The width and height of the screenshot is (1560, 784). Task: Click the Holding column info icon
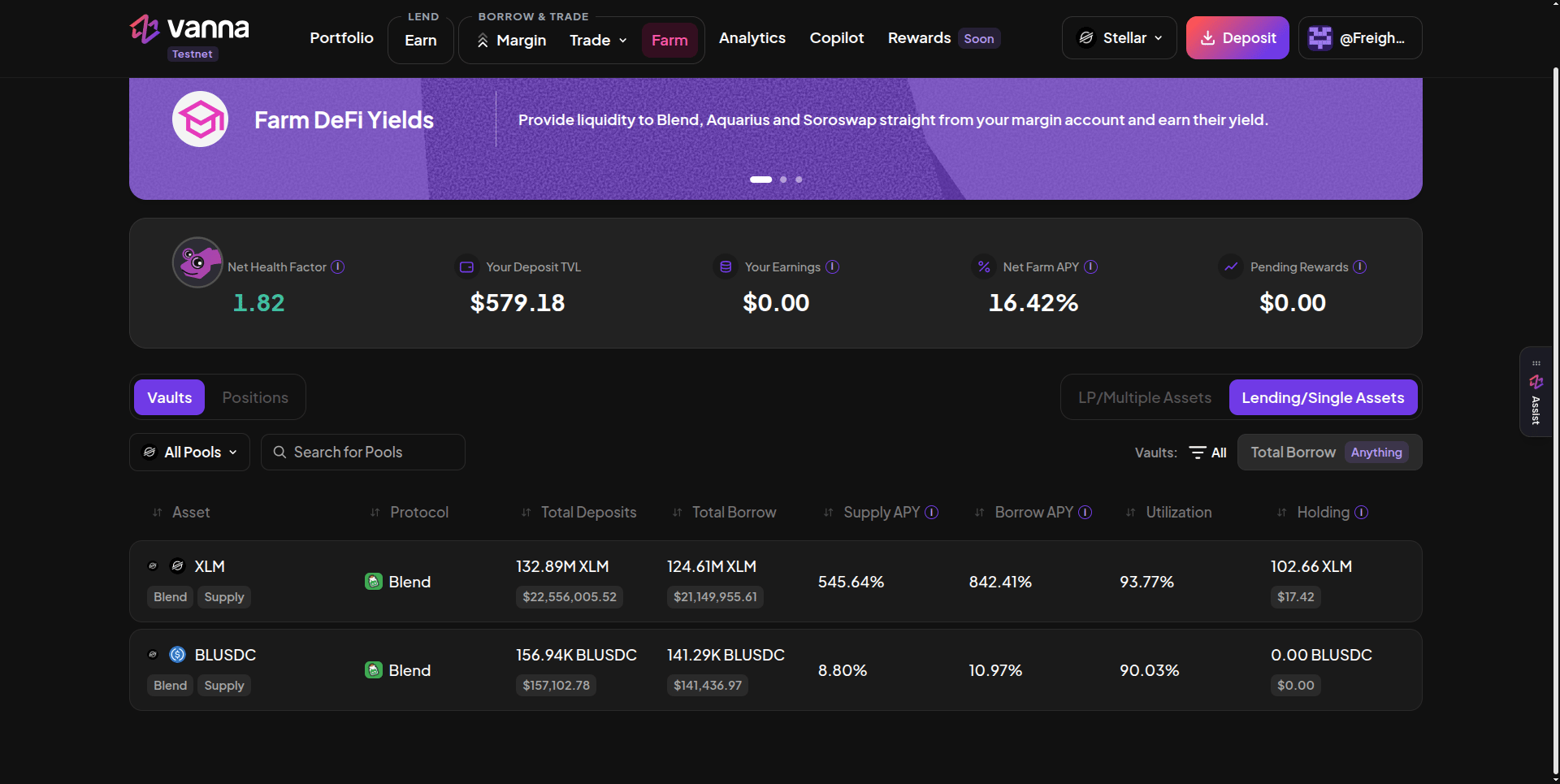click(1362, 513)
